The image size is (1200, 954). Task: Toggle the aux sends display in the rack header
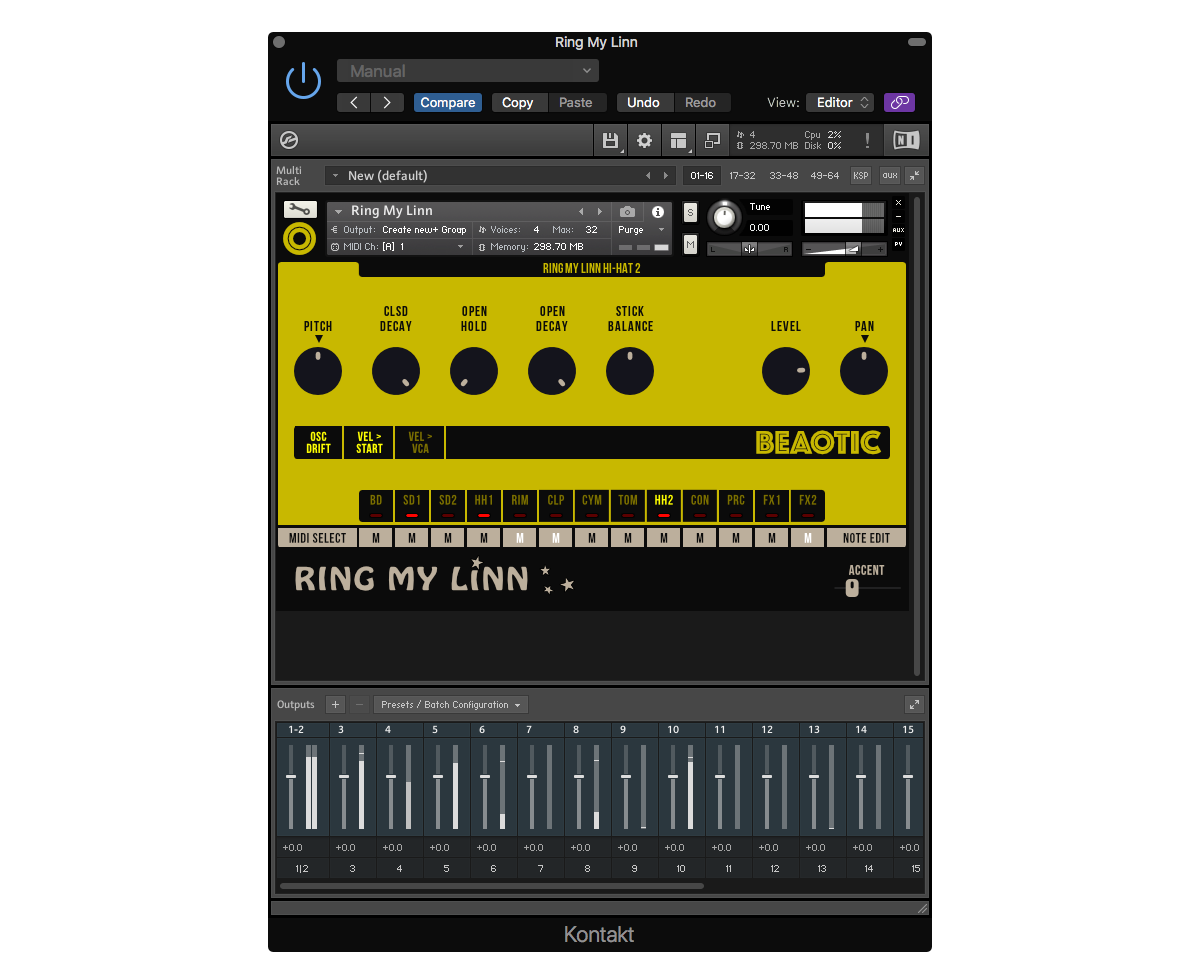coord(890,176)
